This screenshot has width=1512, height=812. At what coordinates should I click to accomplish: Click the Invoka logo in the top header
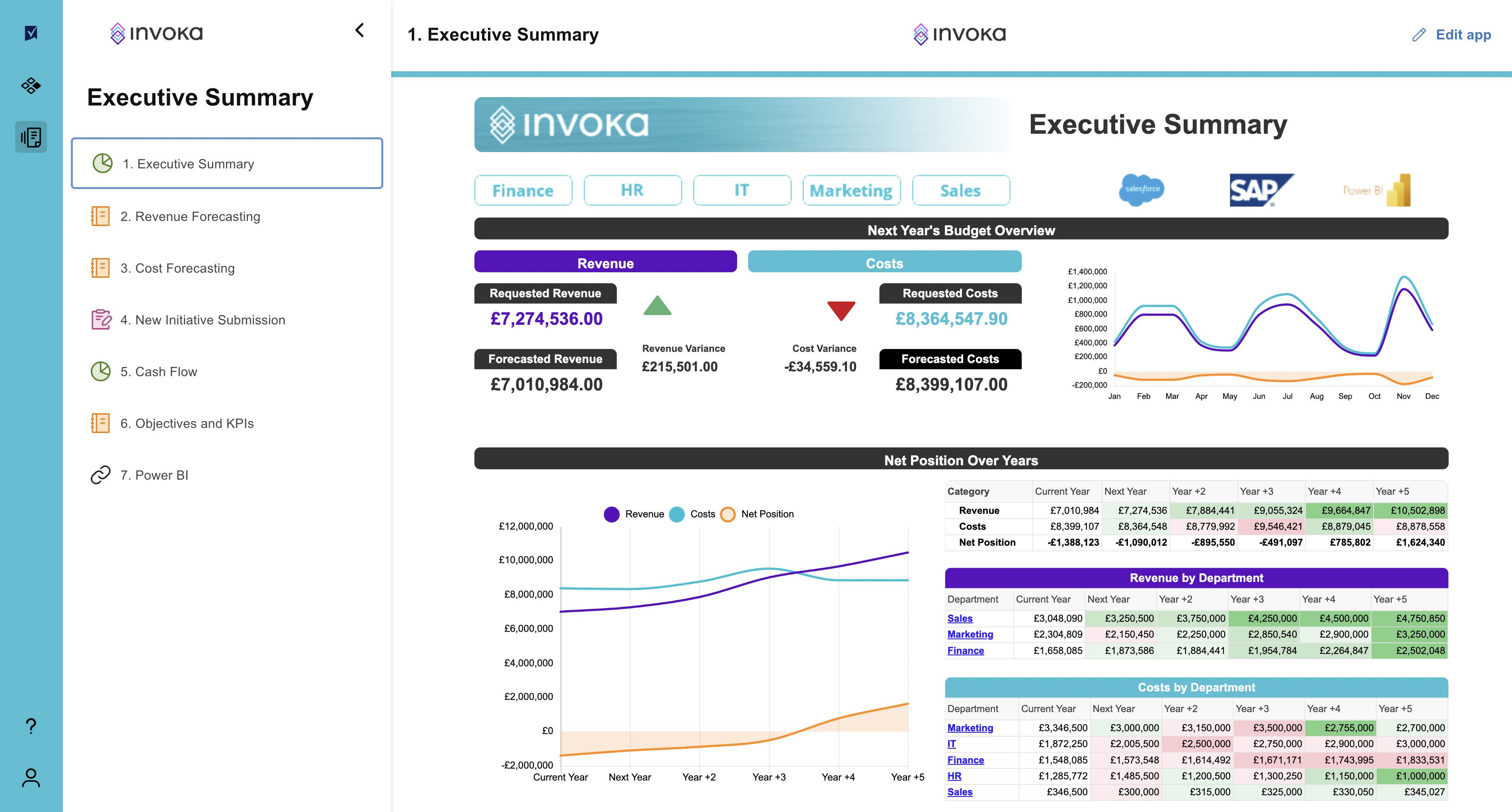point(959,34)
